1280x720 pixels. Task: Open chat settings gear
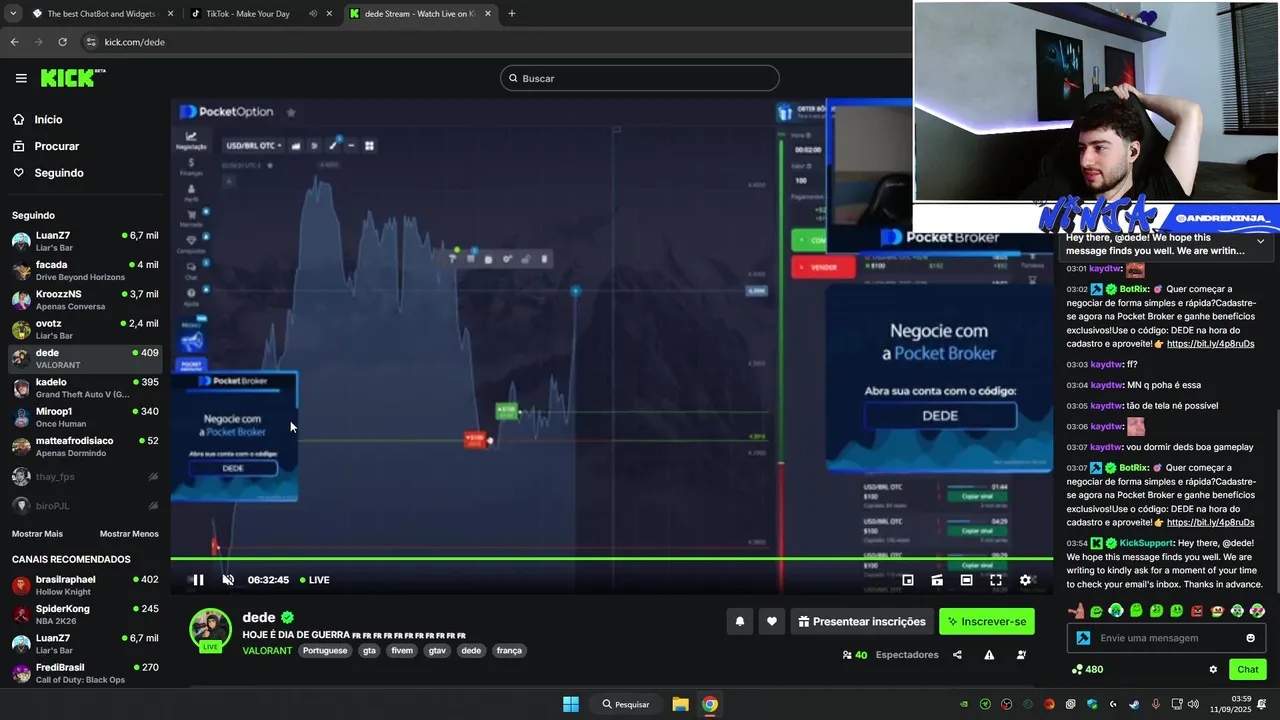[1213, 670]
